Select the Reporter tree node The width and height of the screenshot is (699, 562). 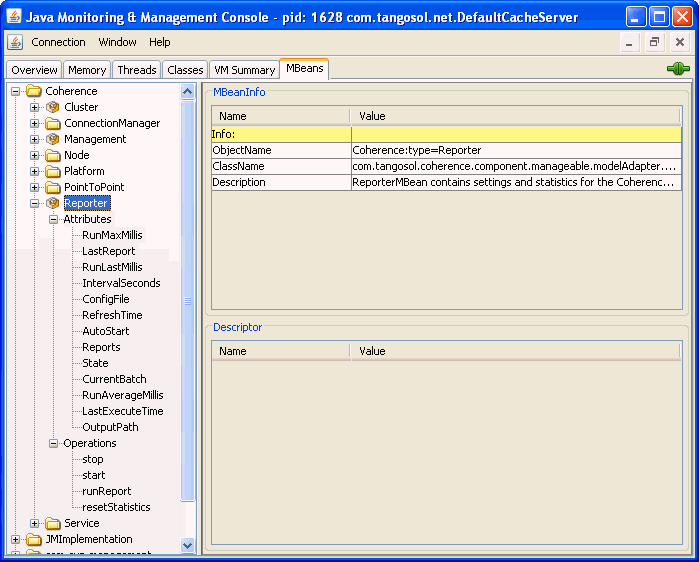click(x=86, y=203)
